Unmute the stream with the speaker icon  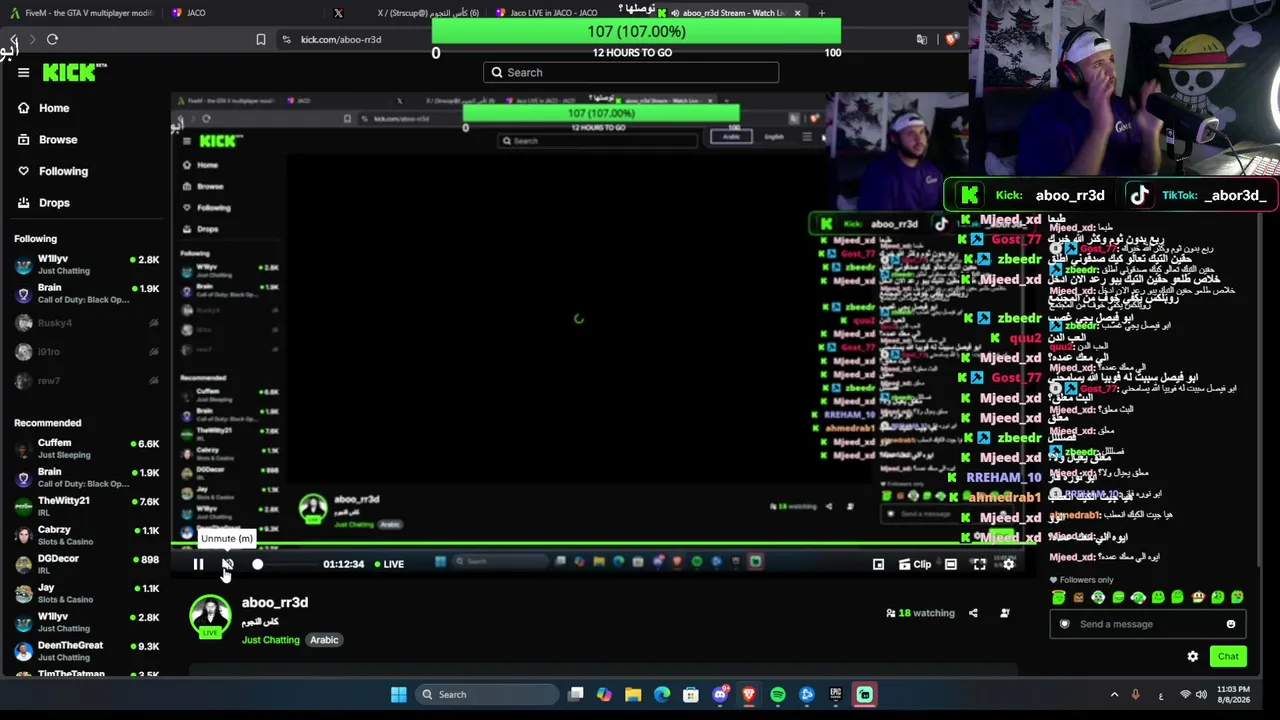[227, 564]
